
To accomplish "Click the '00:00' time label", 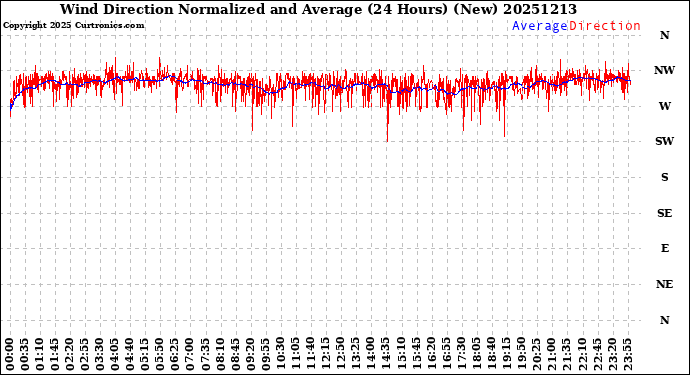I will point(10,354).
